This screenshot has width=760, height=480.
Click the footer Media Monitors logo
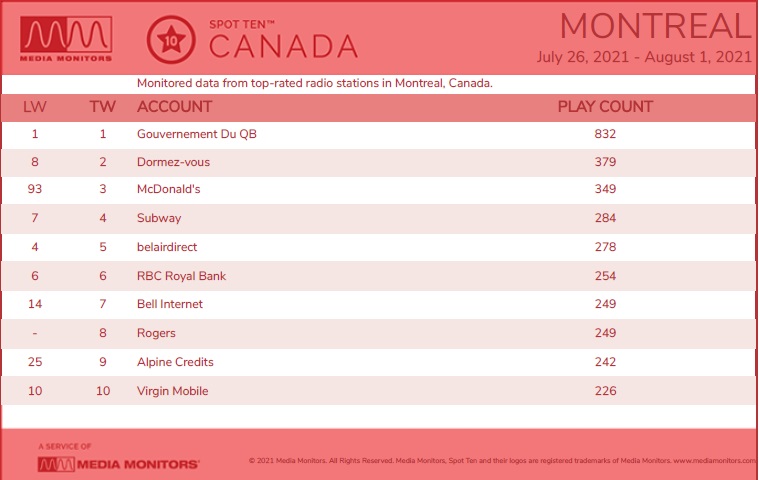tap(118, 464)
